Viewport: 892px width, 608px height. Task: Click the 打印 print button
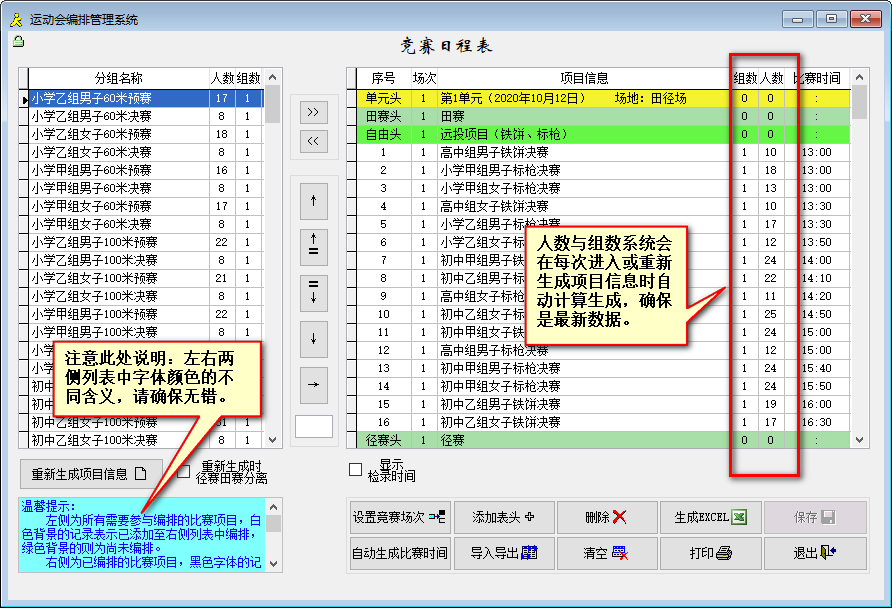(x=710, y=553)
